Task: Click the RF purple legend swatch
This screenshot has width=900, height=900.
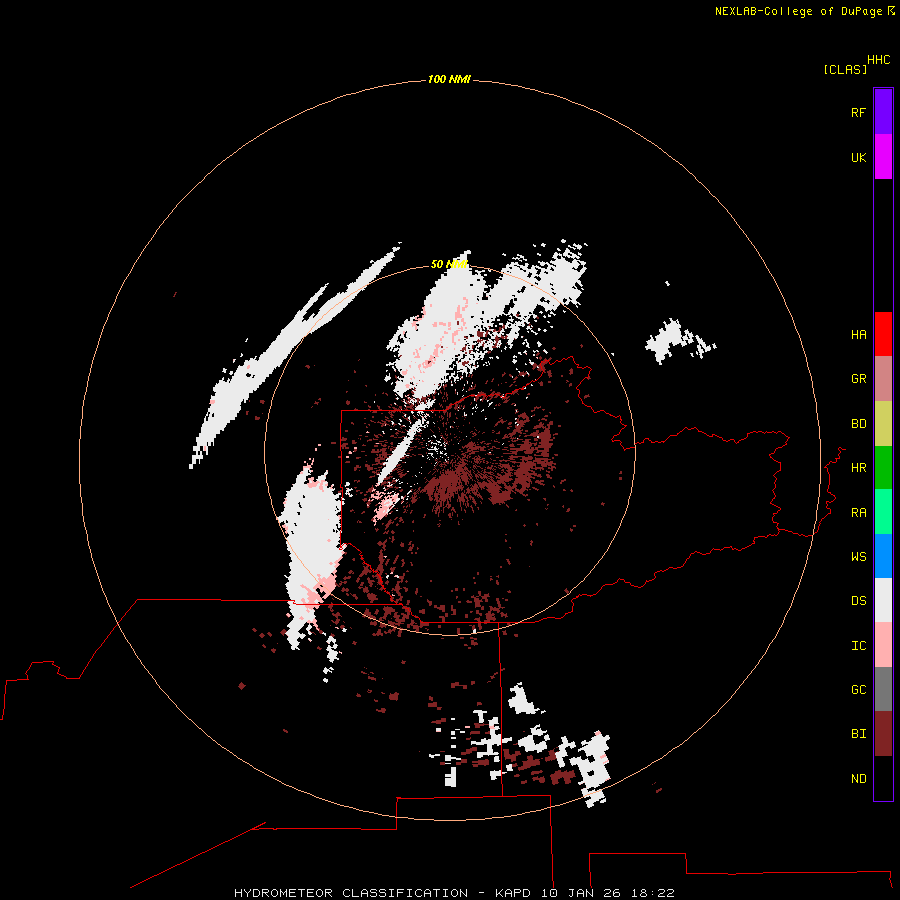Action: tap(883, 112)
